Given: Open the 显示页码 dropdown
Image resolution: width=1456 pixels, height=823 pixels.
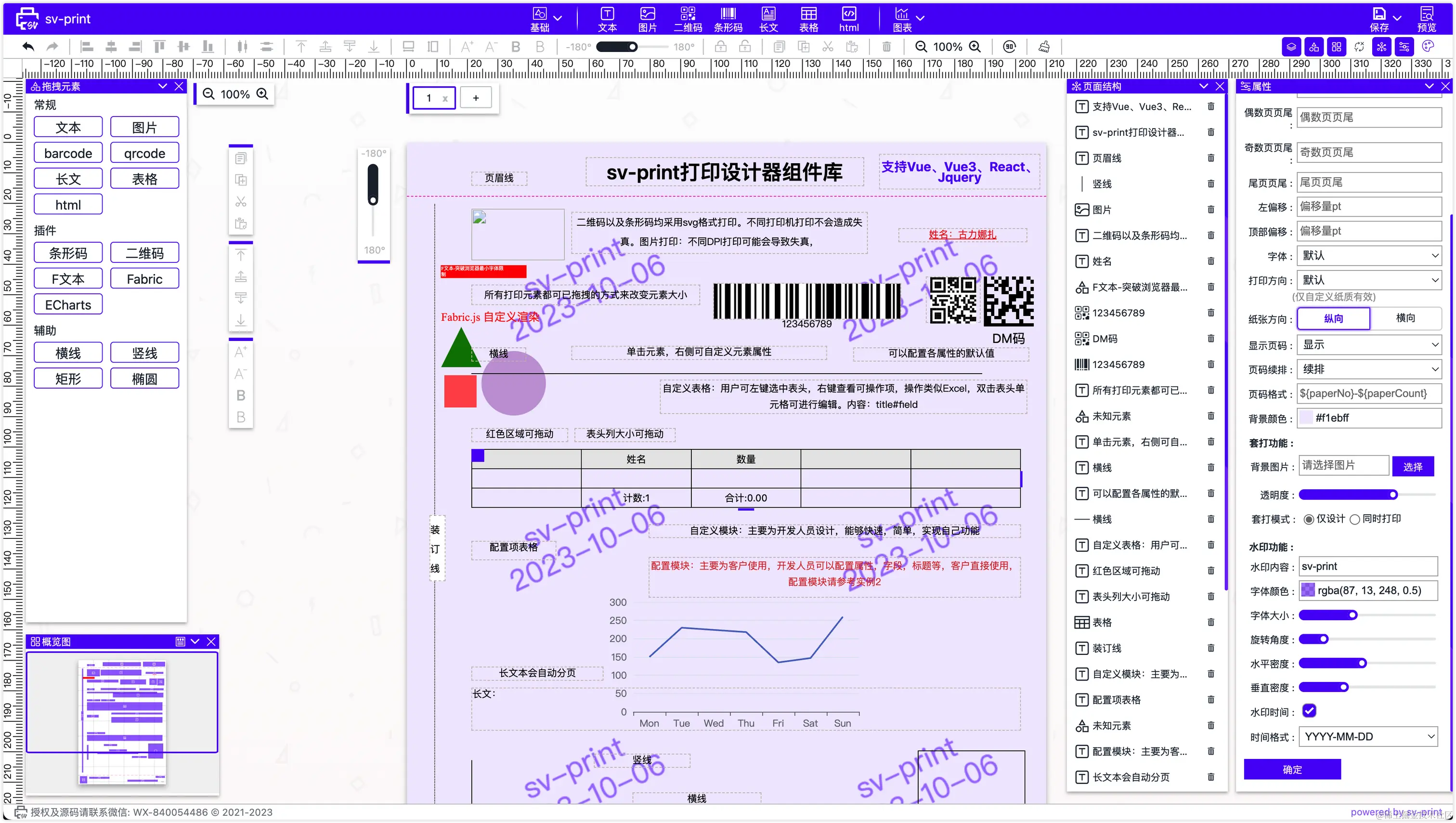Looking at the screenshot, I should tap(1368, 344).
